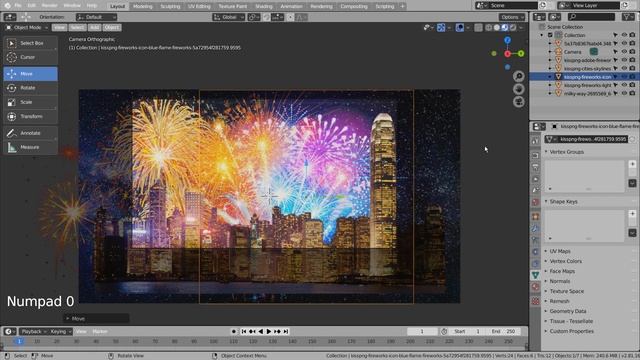Open the Animation workspace tab
This screenshot has width=640, height=360.
(291, 6)
